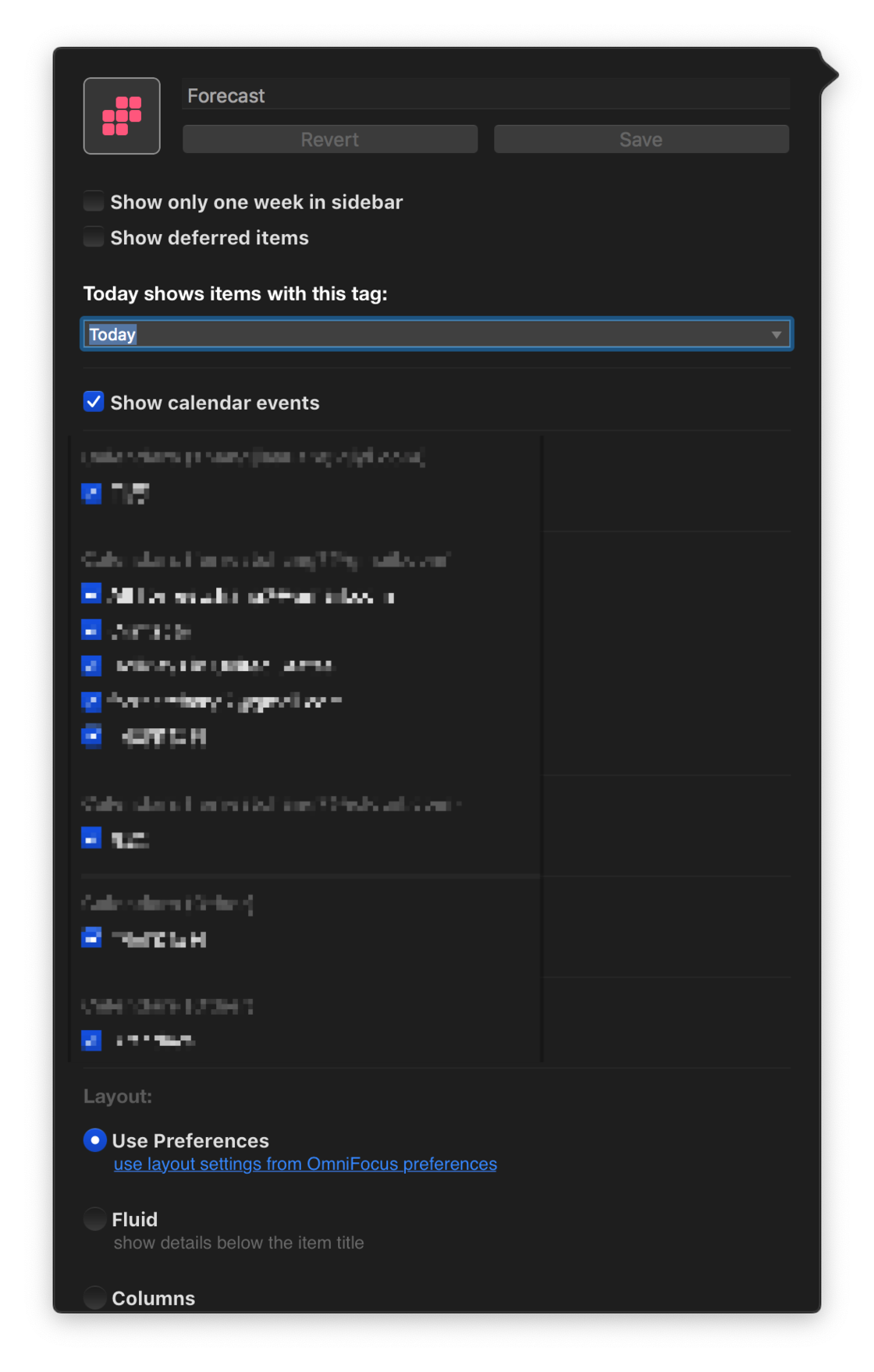The width and height of the screenshot is (874, 1372).
Task: Click the perspective name field showing "Forecast"
Action: point(485,94)
